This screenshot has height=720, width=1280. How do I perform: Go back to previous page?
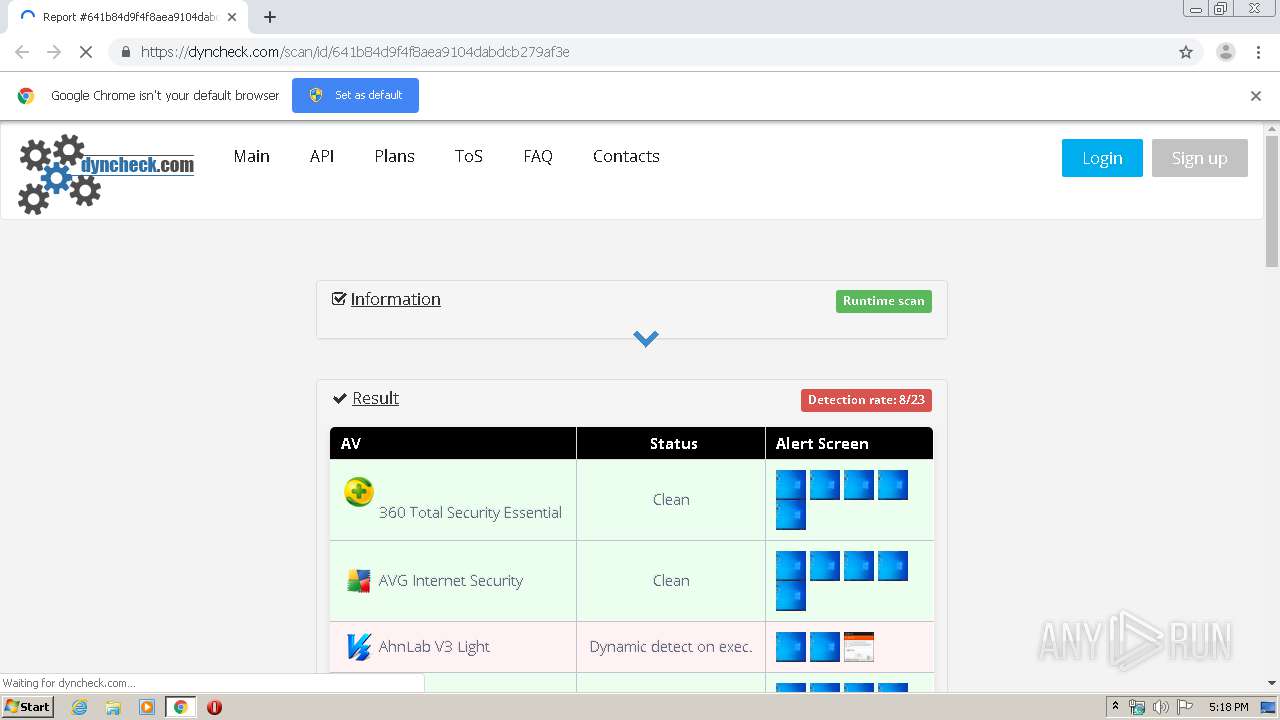click(x=22, y=52)
